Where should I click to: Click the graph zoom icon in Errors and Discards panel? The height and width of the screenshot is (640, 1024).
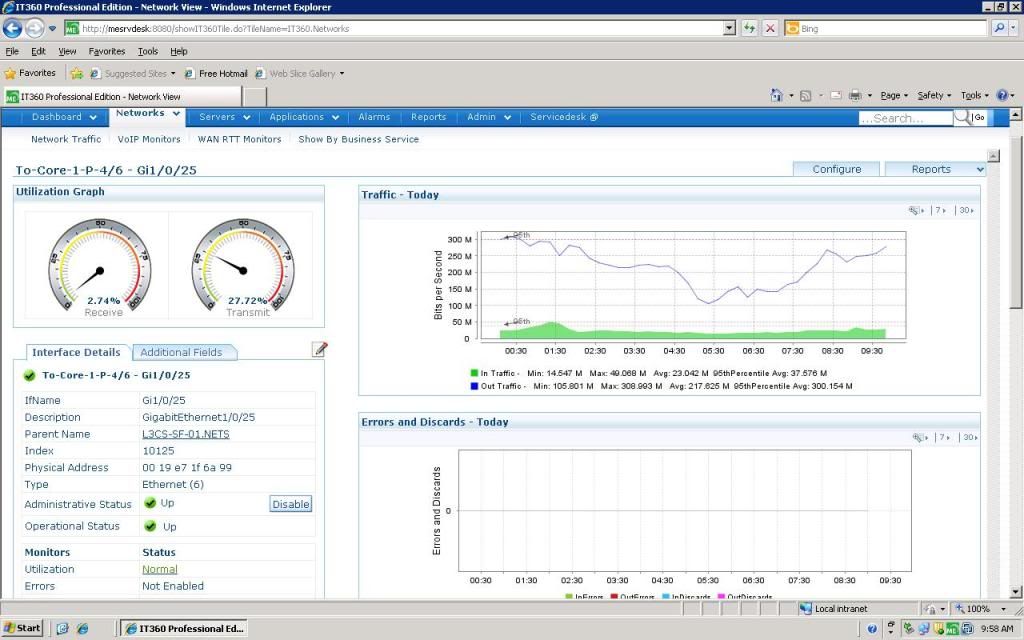click(x=920, y=438)
